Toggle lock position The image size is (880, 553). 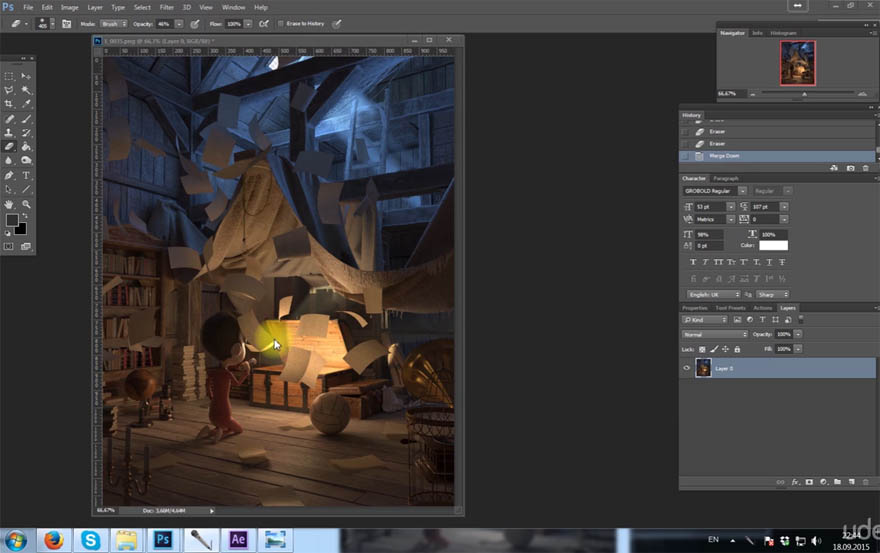coord(726,349)
